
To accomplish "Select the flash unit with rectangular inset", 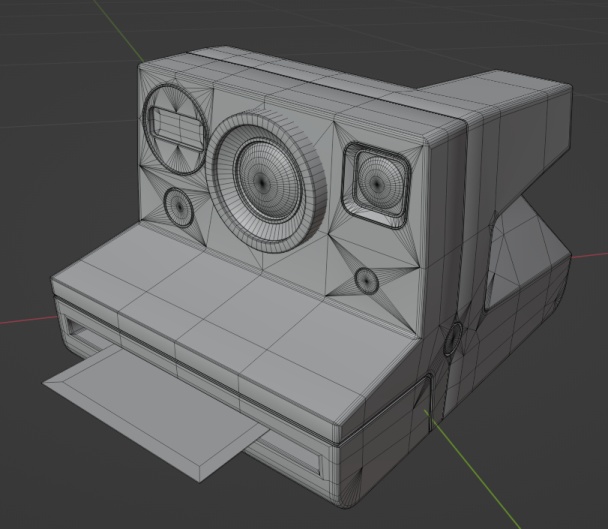I will click(174, 128).
